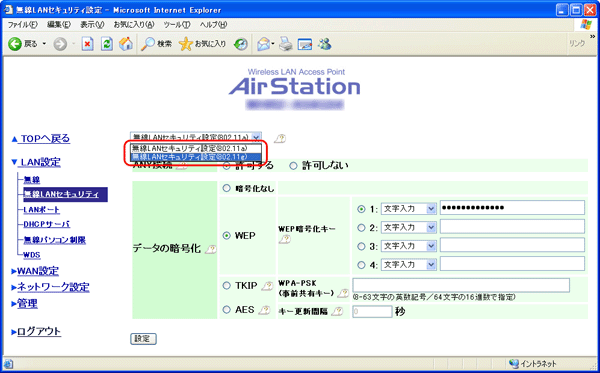Select the 許可する radio button
Image resolution: width=600 pixels, height=373 pixels.
(x=227, y=166)
